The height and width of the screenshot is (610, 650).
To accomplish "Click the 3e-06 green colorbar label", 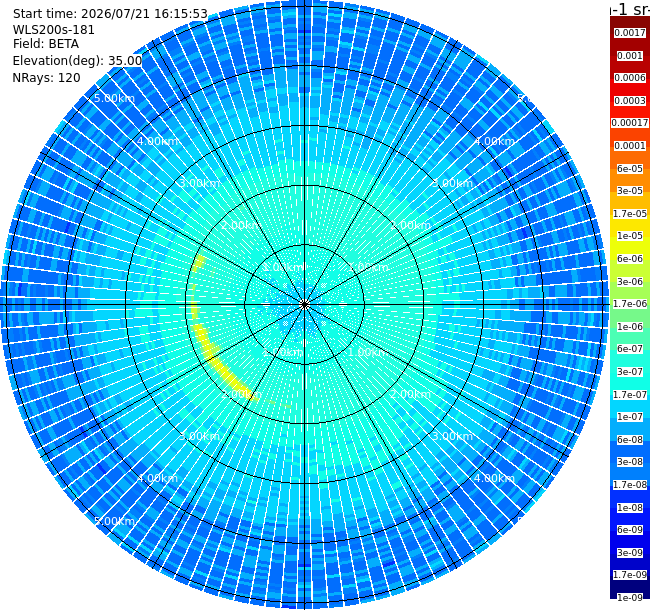I will tap(630, 281).
